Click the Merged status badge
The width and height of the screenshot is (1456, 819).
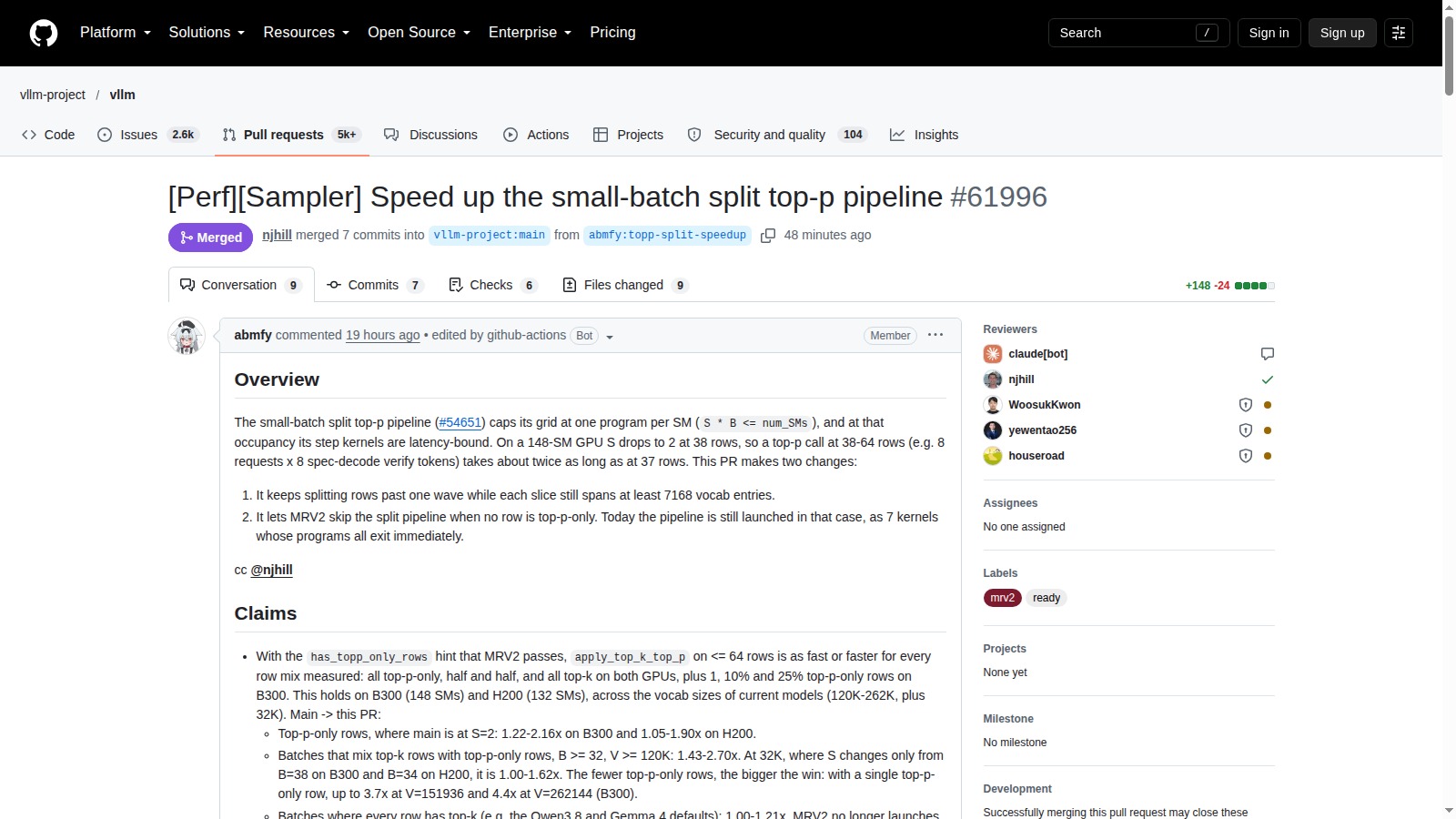pyautogui.click(x=210, y=238)
